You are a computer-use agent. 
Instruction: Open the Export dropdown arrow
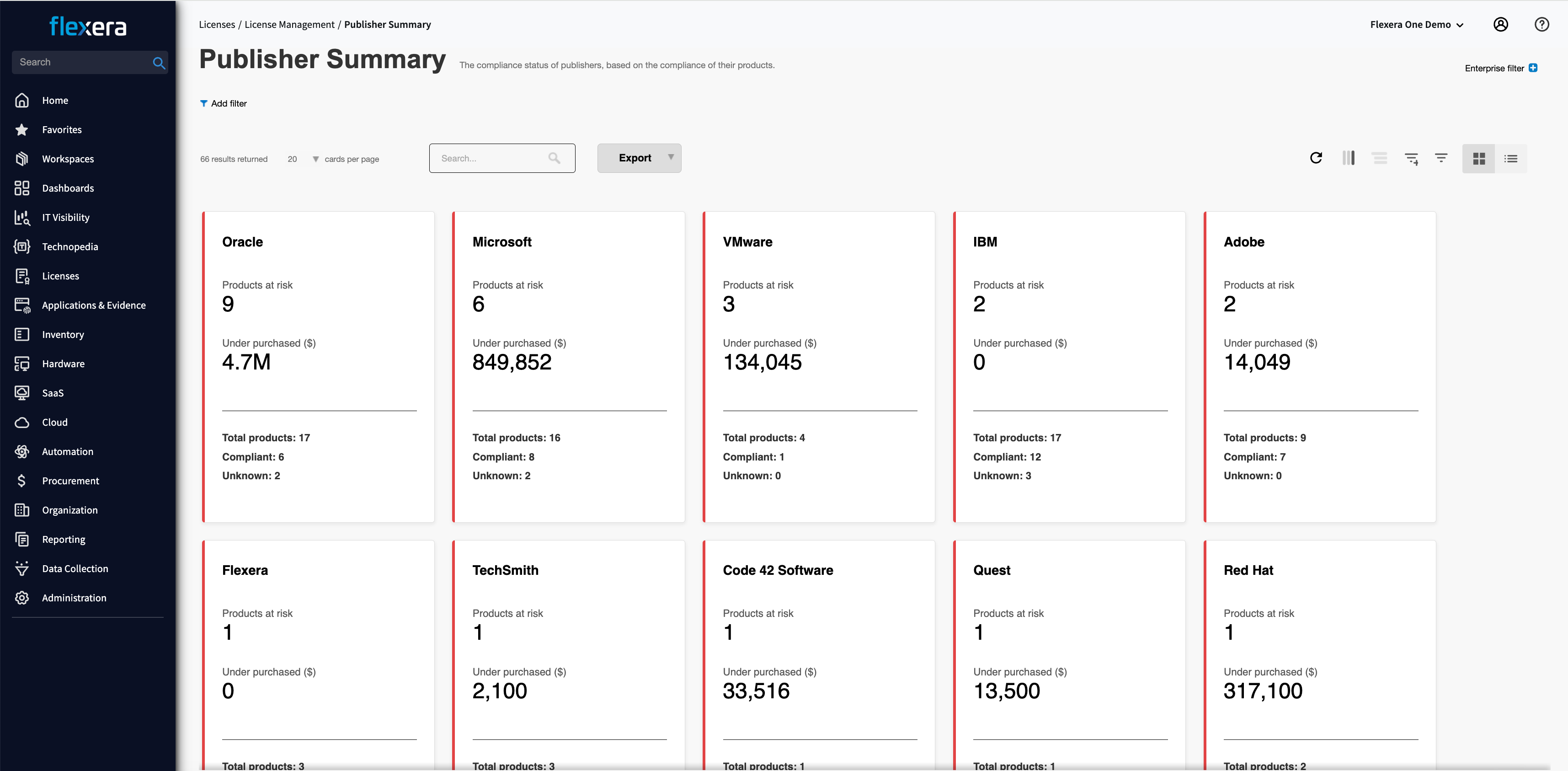(670, 157)
